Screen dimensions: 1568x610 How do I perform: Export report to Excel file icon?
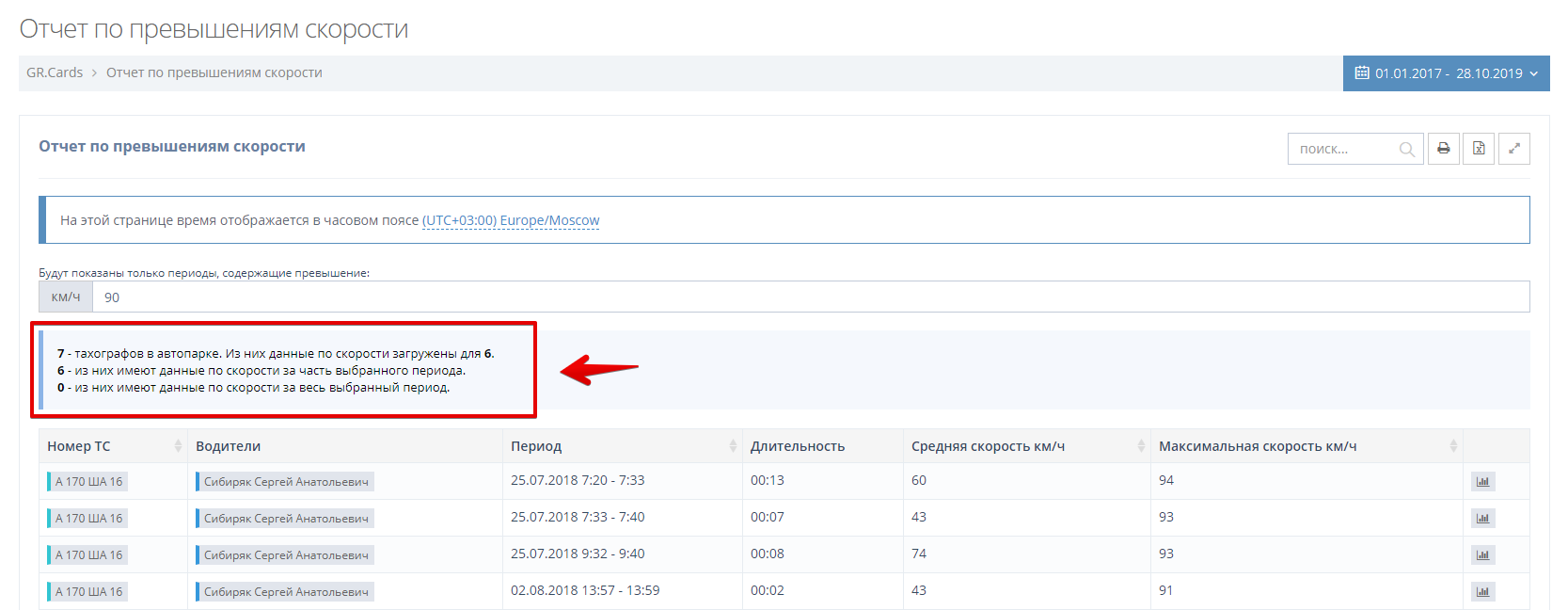[1479, 149]
